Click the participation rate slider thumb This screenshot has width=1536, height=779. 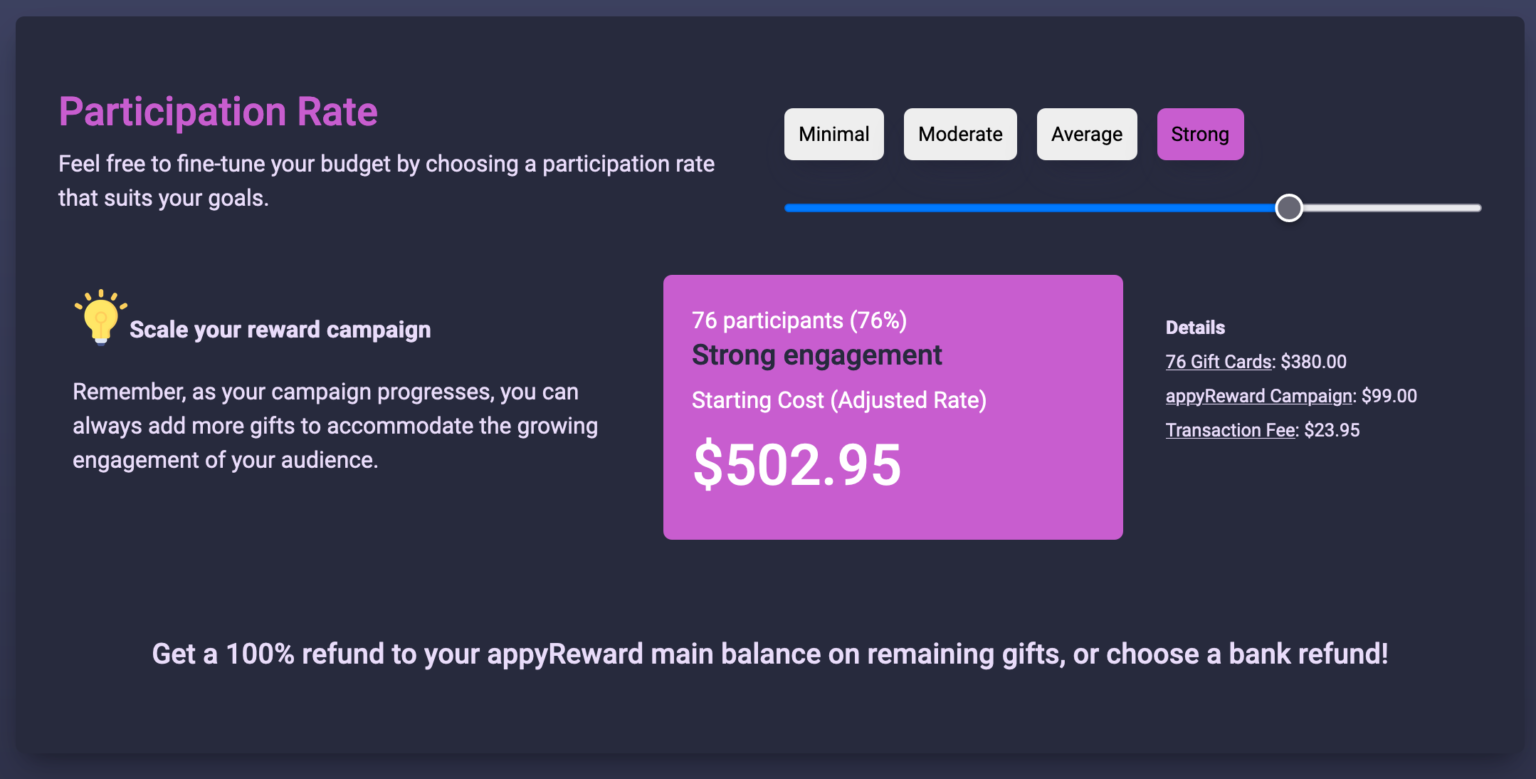pyautogui.click(x=1289, y=207)
